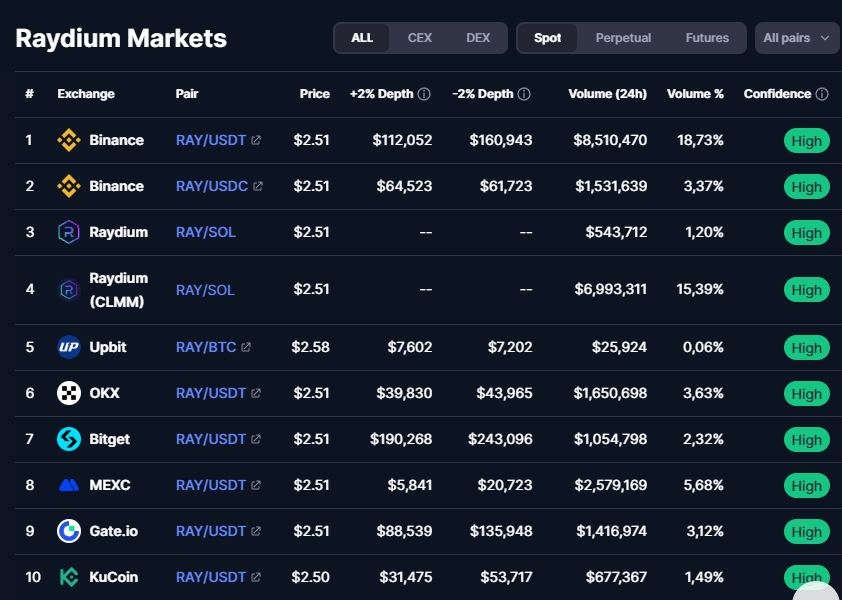Click the Binance exchange name in row 1
Viewport: 842px width, 600px height.
tap(117, 140)
